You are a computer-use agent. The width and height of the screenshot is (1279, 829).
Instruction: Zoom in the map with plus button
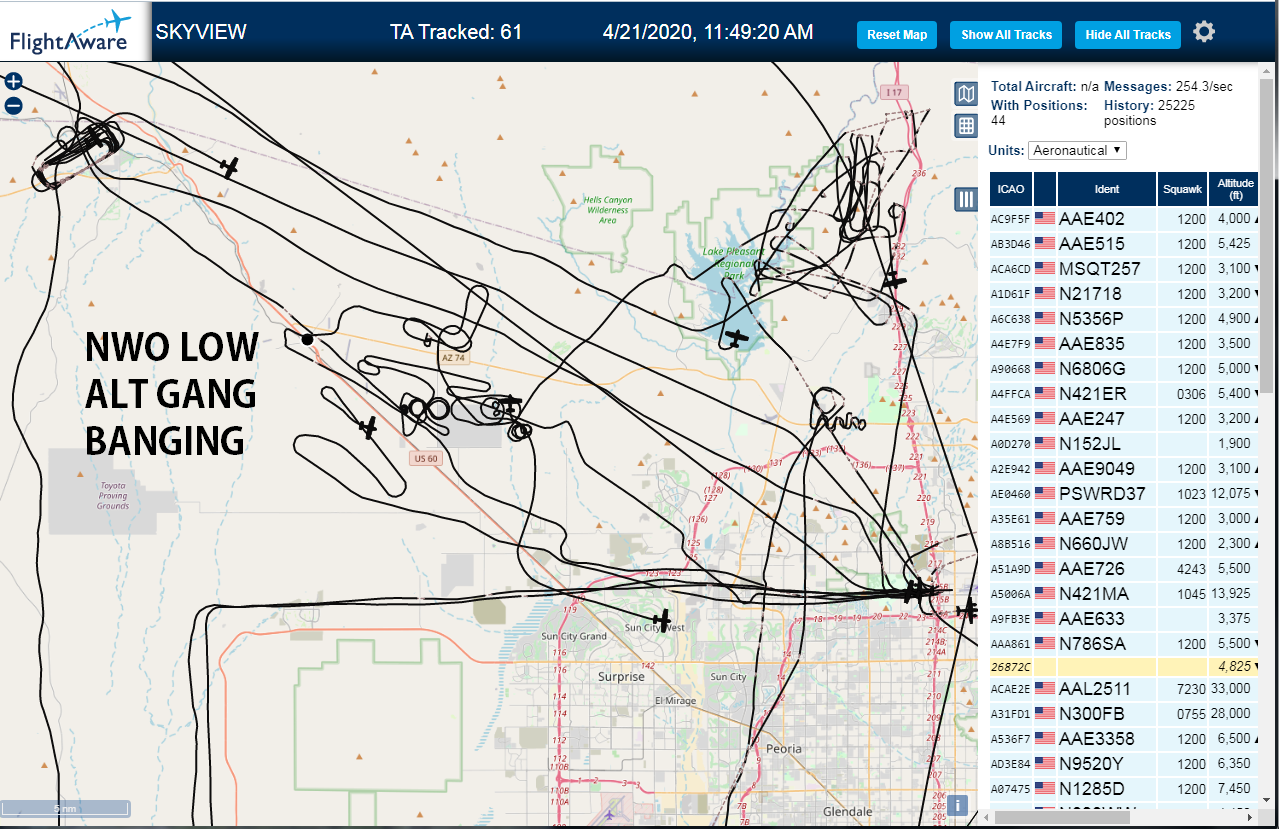[x=13, y=82]
